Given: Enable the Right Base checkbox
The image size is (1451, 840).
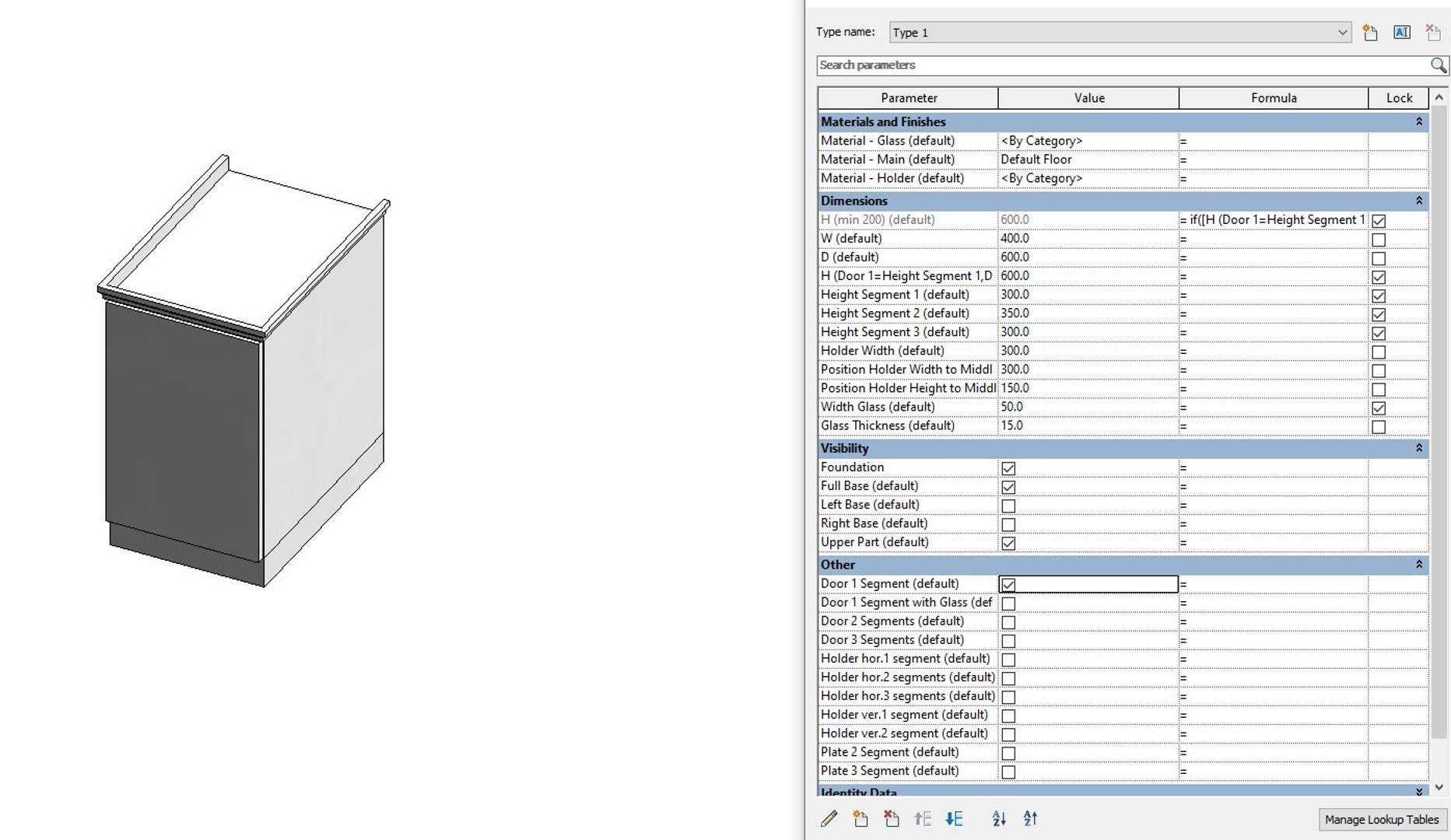Looking at the screenshot, I should [x=1008, y=524].
